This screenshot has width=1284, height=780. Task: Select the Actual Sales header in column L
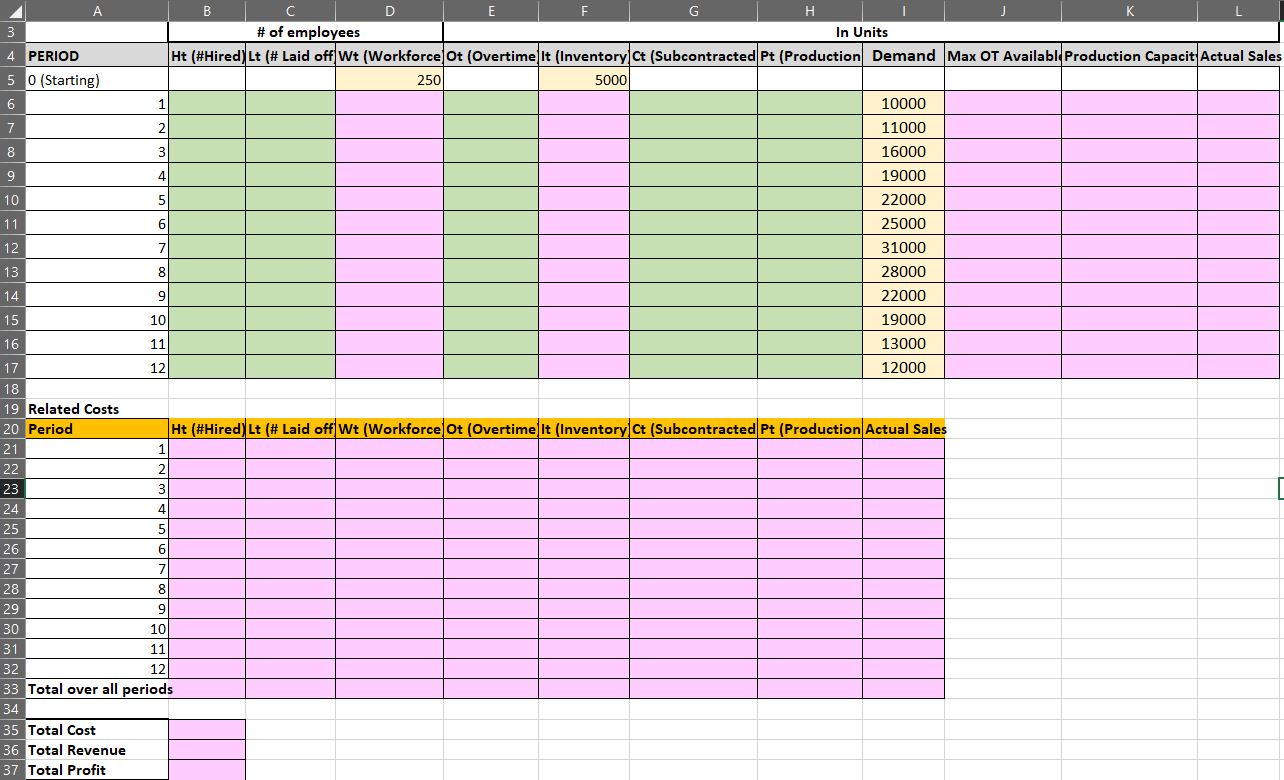click(x=1240, y=55)
